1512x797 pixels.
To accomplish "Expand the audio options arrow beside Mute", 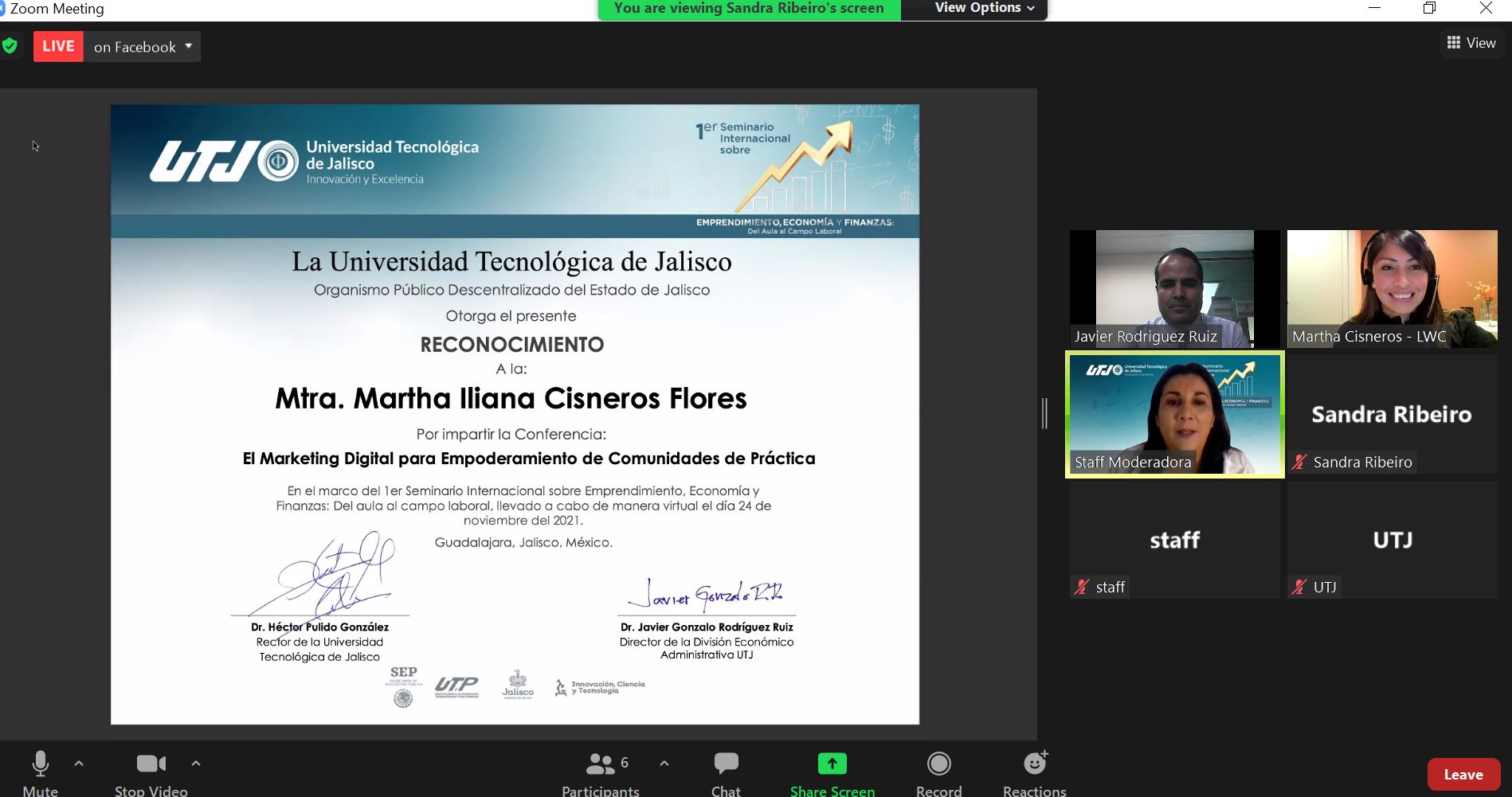I will (79, 764).
